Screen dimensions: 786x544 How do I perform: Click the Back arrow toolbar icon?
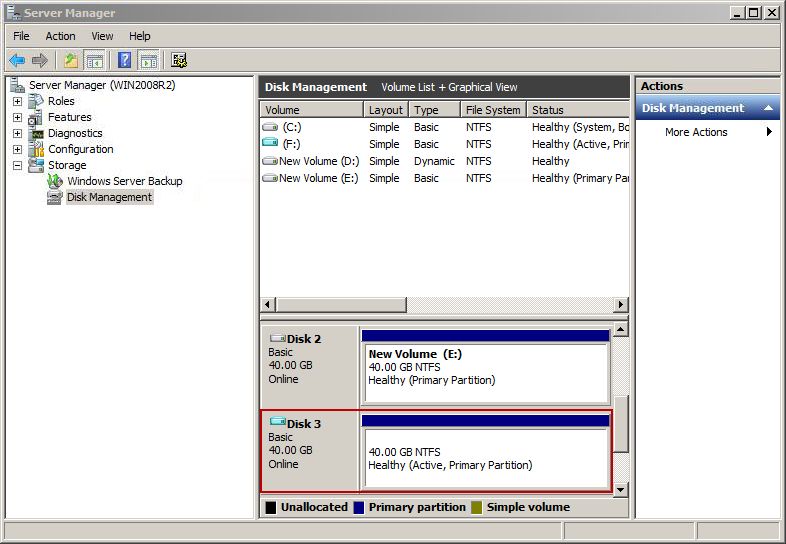(17, 61)
